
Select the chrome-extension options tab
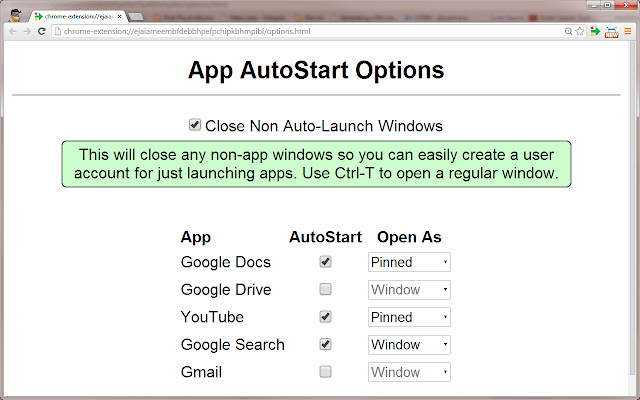[78, 17]
